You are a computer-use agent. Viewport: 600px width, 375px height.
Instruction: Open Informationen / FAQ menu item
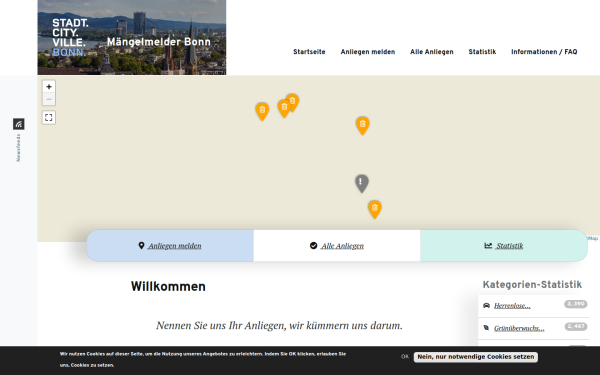pos(544,52)
